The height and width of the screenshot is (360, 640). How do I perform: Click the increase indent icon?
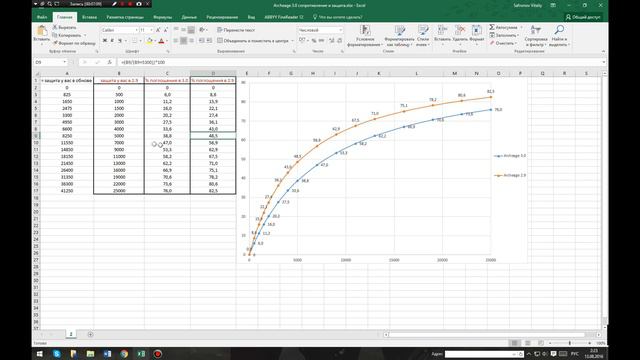[x=209, y=40]
